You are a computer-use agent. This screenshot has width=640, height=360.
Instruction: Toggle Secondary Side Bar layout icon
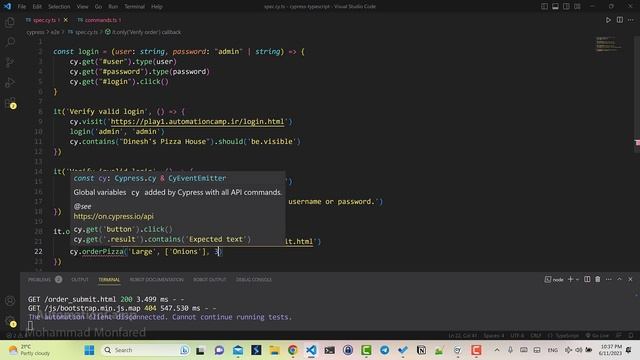click(566, 7)
